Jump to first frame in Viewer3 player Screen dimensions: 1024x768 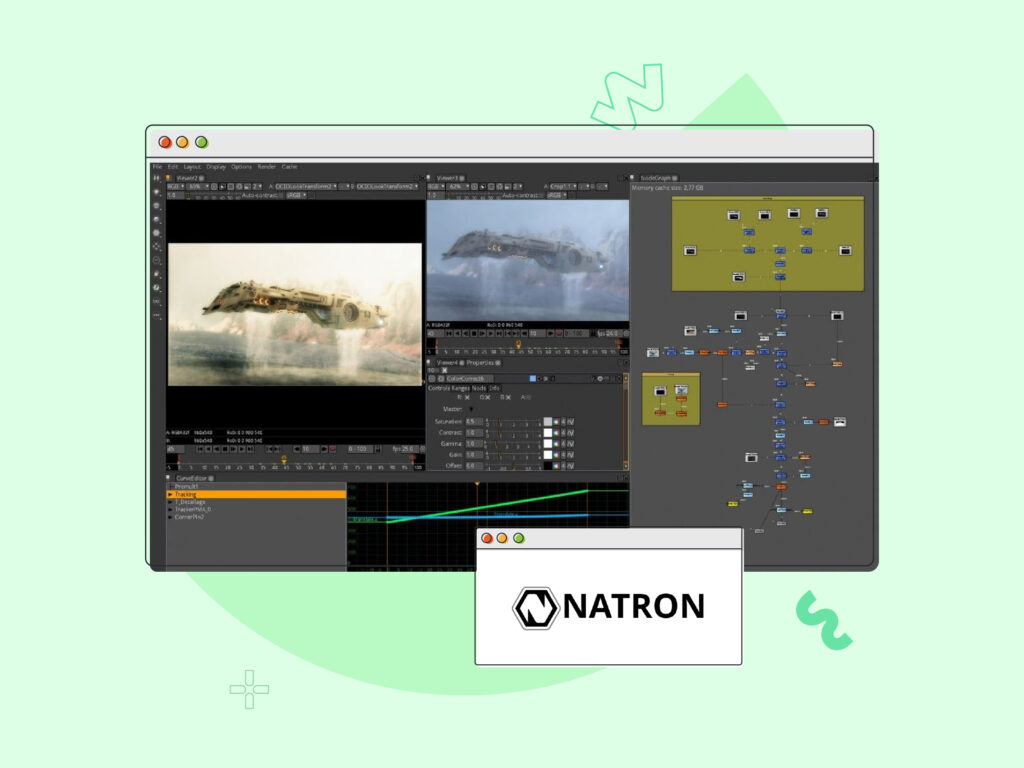(449, 334)
